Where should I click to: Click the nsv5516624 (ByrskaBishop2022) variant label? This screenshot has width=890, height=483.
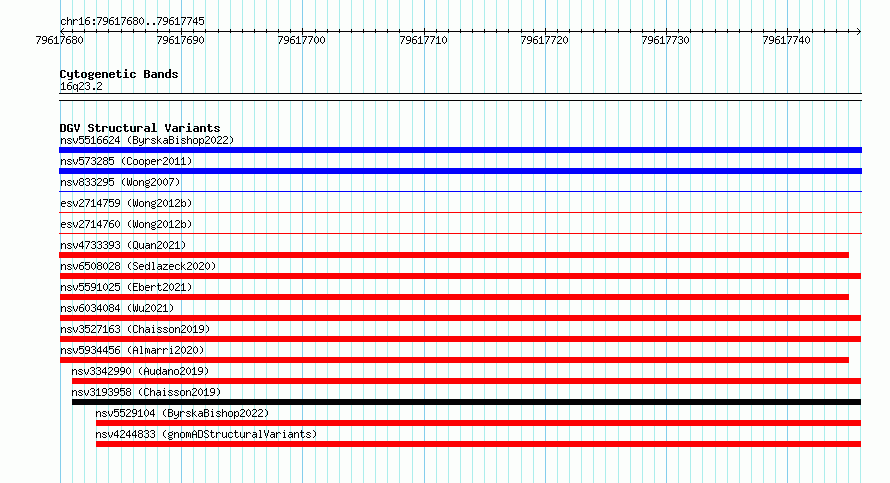147,140
